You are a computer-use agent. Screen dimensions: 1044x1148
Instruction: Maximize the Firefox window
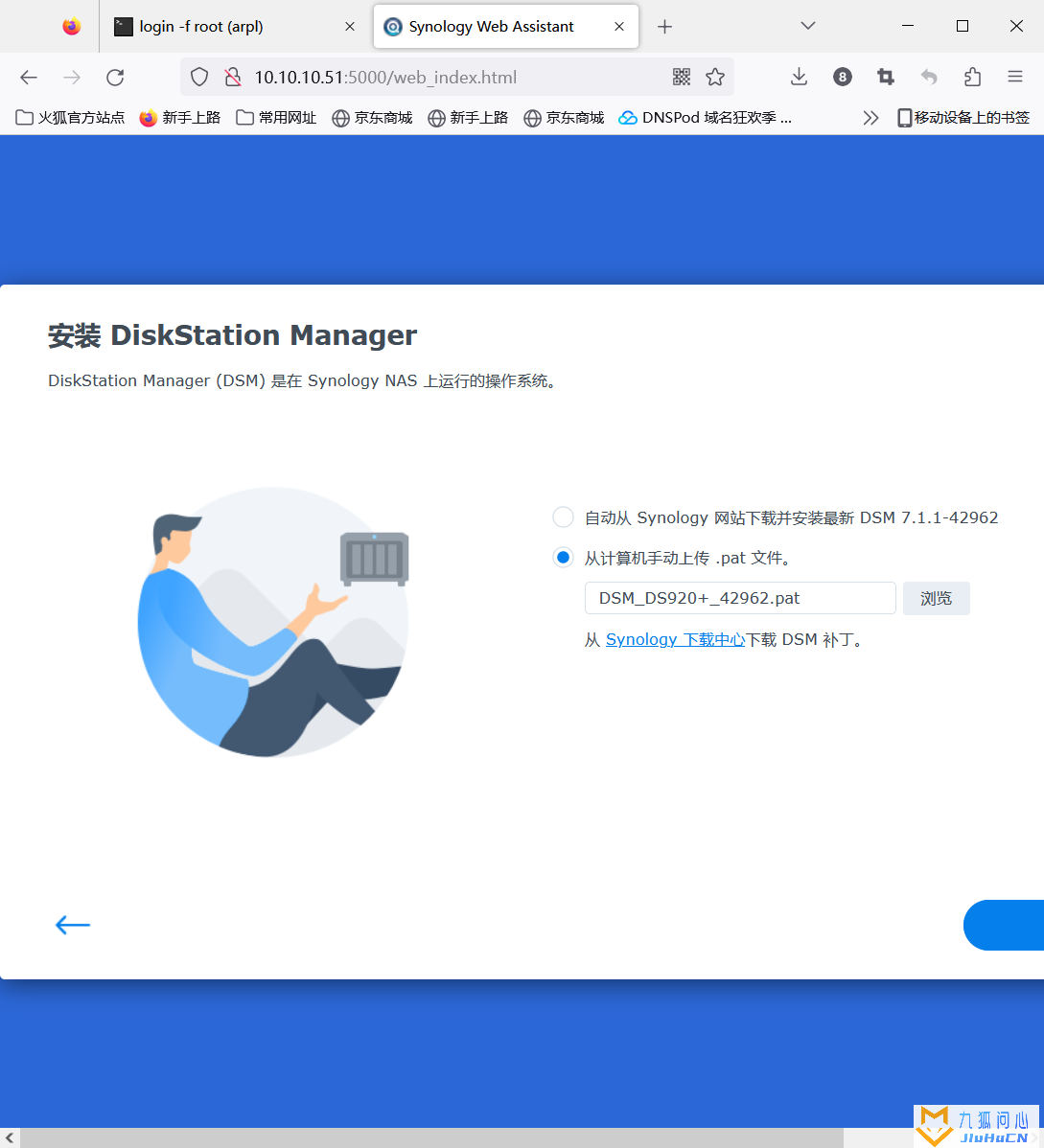coord(963,27)
